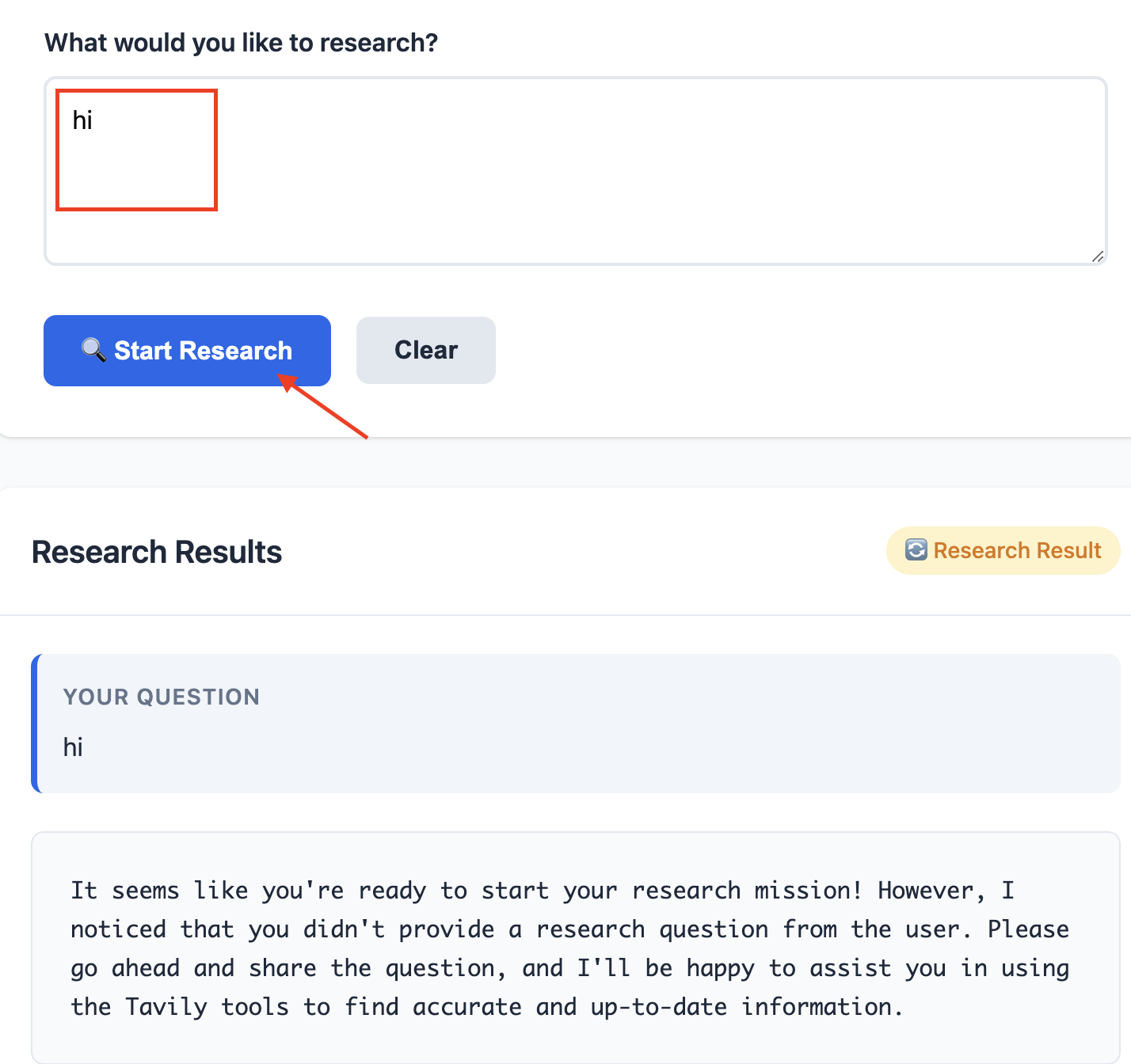Click the "What would you like to research?" label
Screen dimensions: 1131x1064
[x=241, y=43]
